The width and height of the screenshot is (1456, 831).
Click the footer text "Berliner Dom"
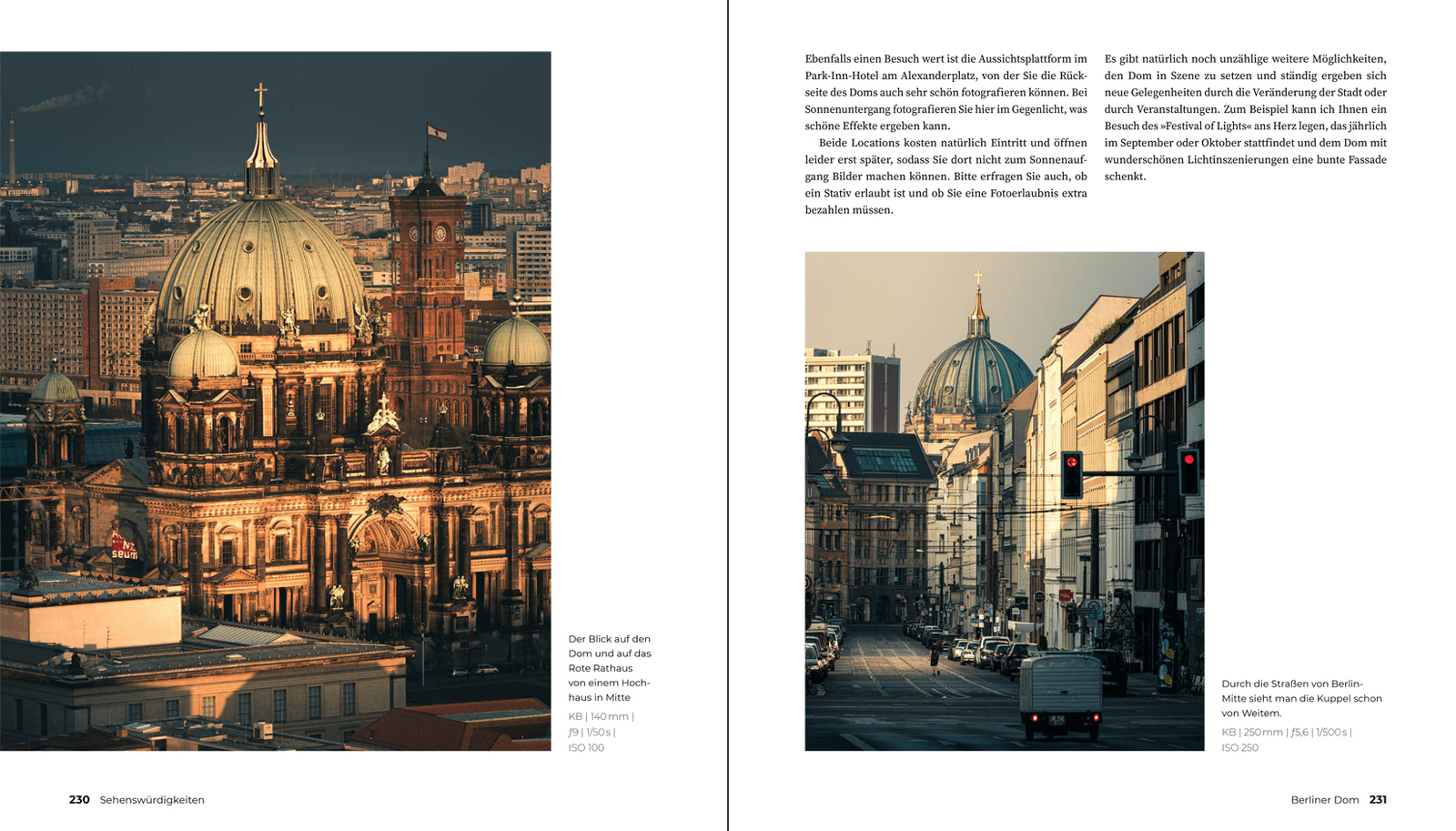pos(1324,800)
